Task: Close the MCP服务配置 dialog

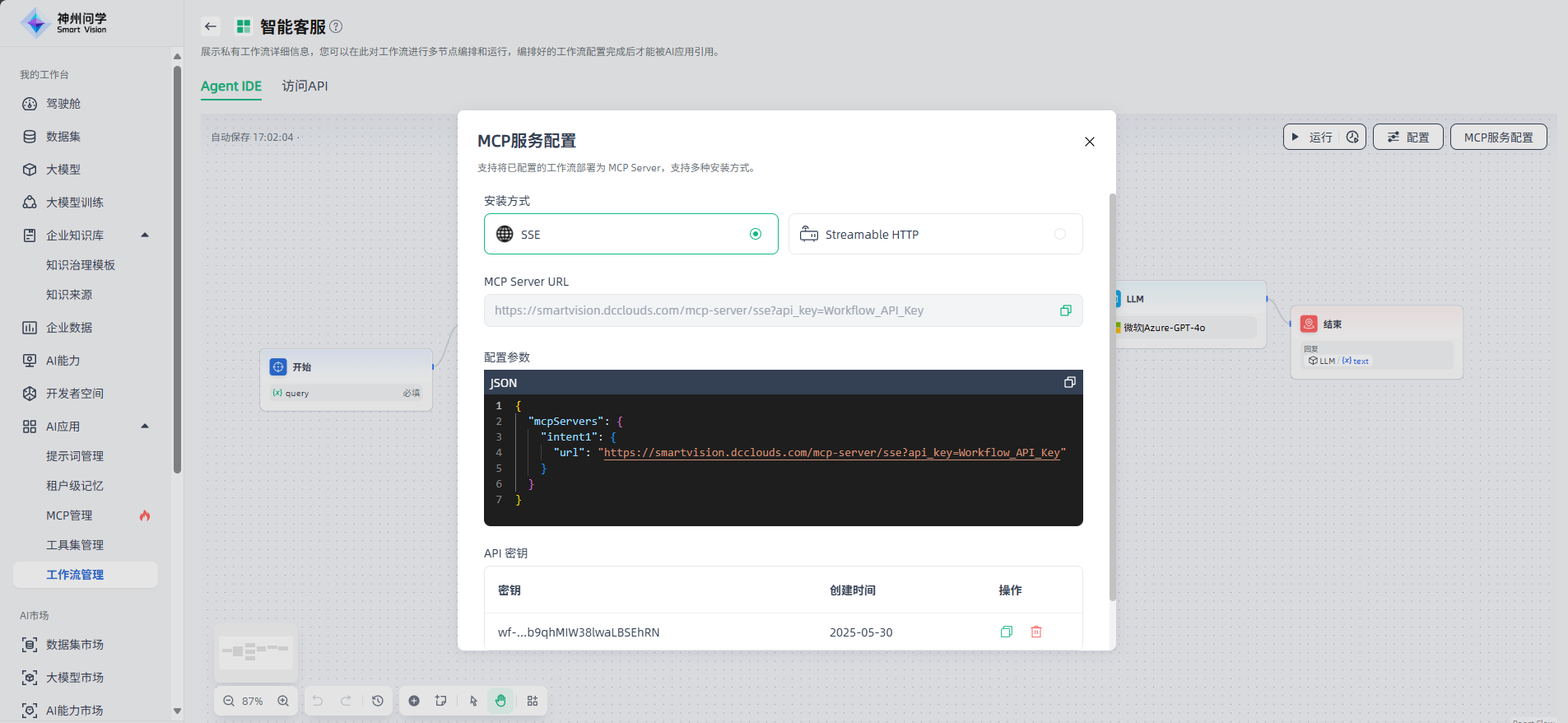Action: [x=1090, y=142]
